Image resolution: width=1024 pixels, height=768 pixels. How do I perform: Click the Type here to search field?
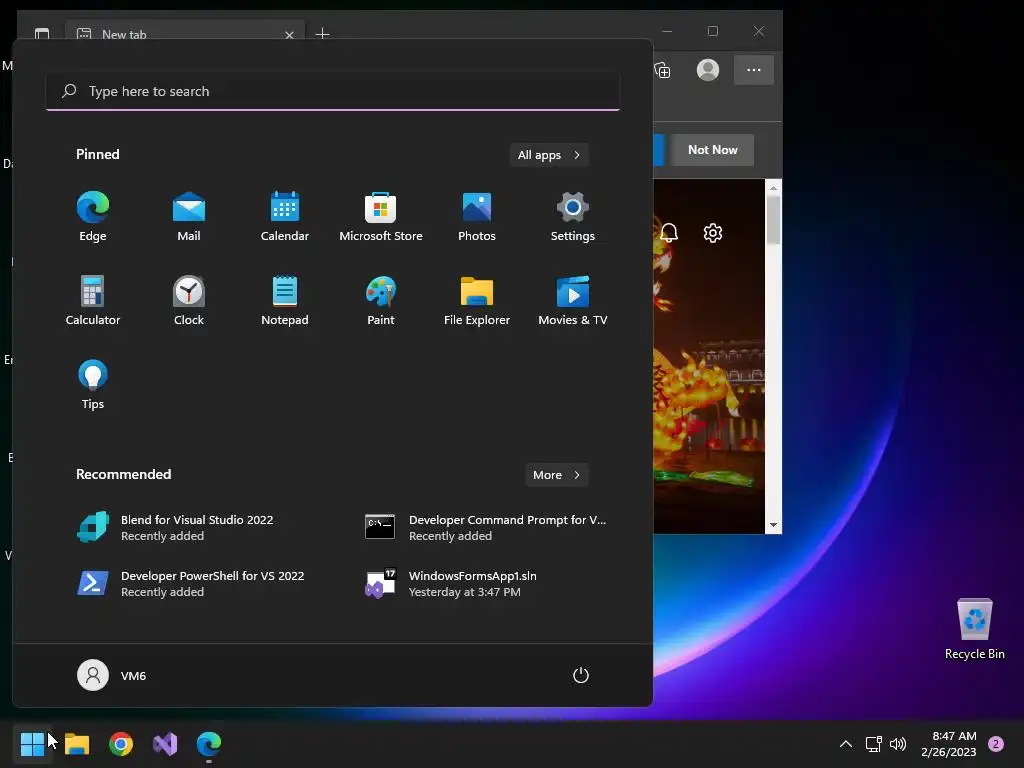pos(333,91)
